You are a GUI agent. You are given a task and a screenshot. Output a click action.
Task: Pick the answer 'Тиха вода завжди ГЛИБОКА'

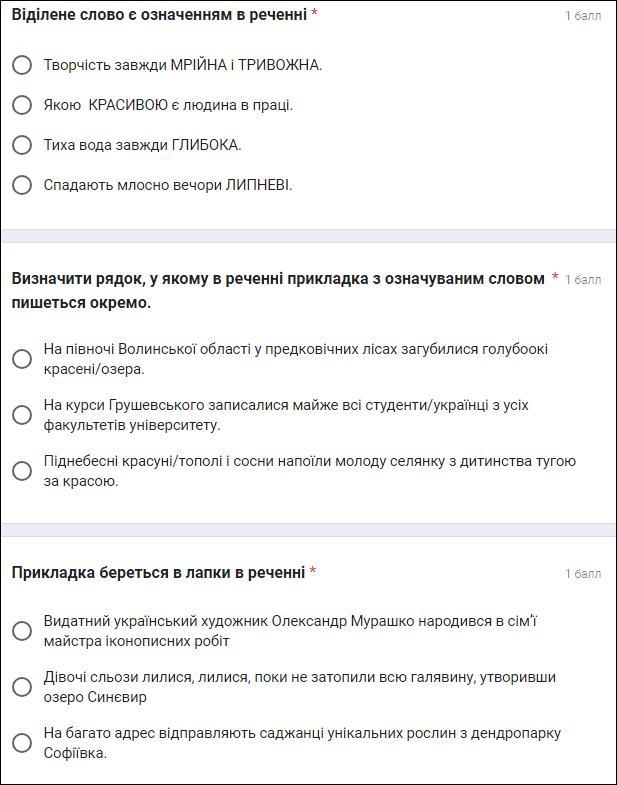click(x=22, y=145)
